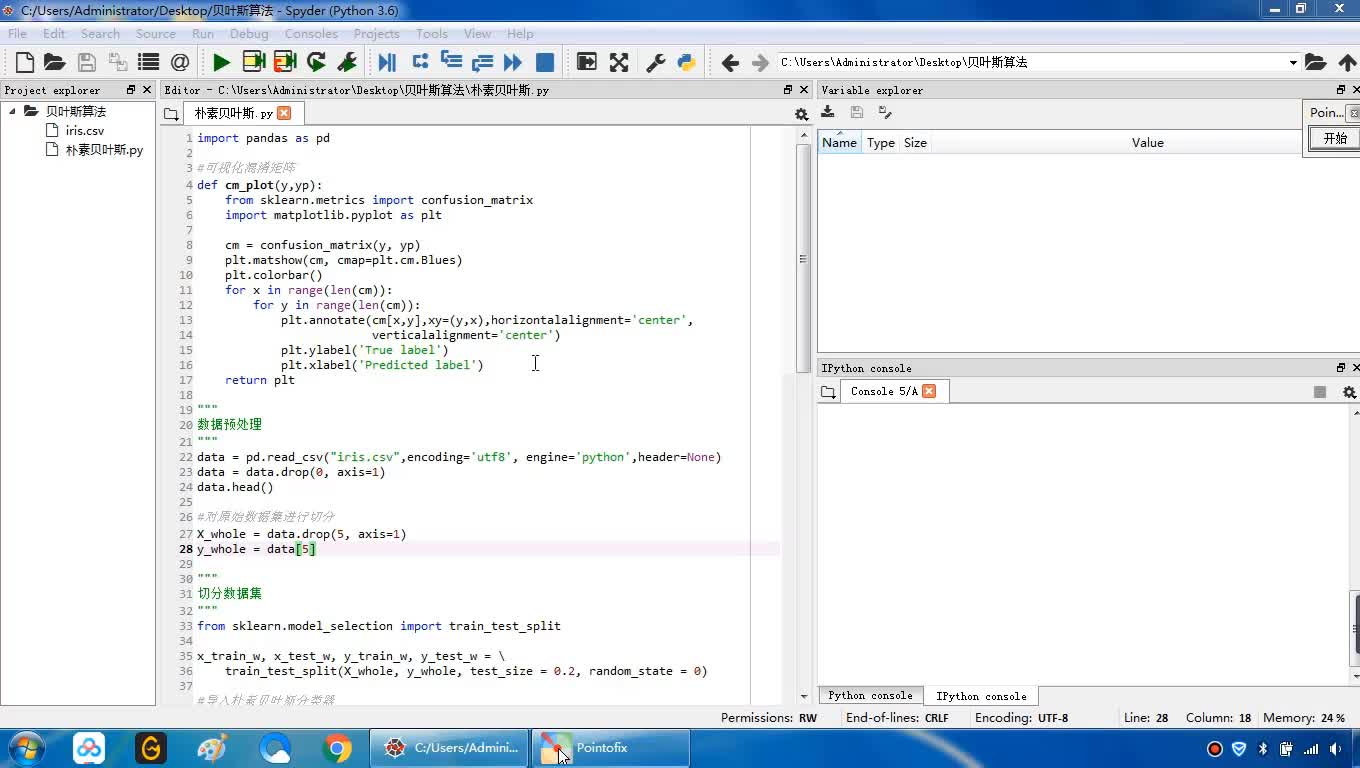Undock the Project explorer pane
The height and width of the screenshot is (768, 1360).
click(130, 90)
